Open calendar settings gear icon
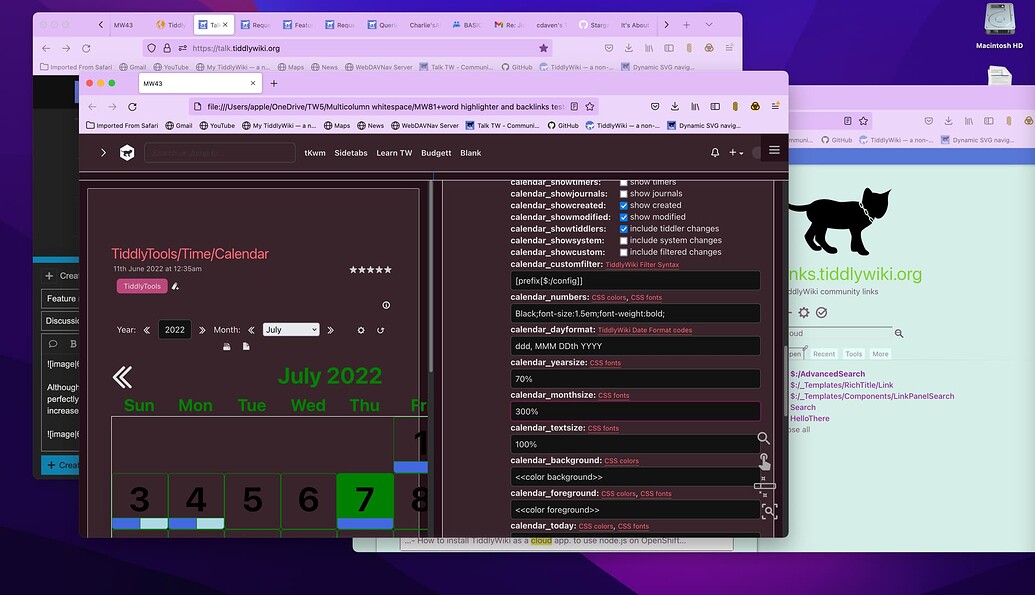This screenshot has height=595, width=1035. coord(361,330)
